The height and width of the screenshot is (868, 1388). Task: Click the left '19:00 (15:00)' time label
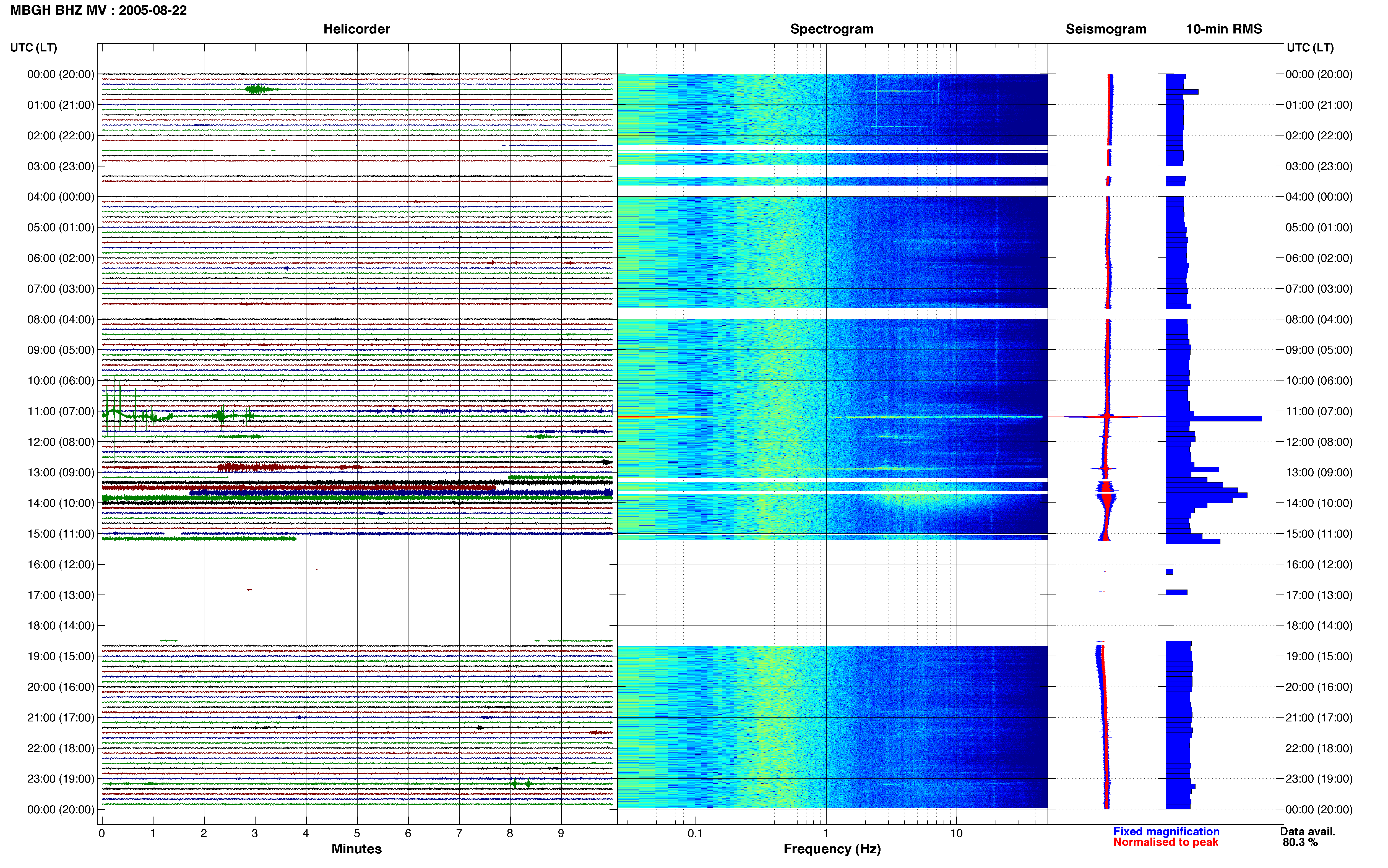coord(61,656)
